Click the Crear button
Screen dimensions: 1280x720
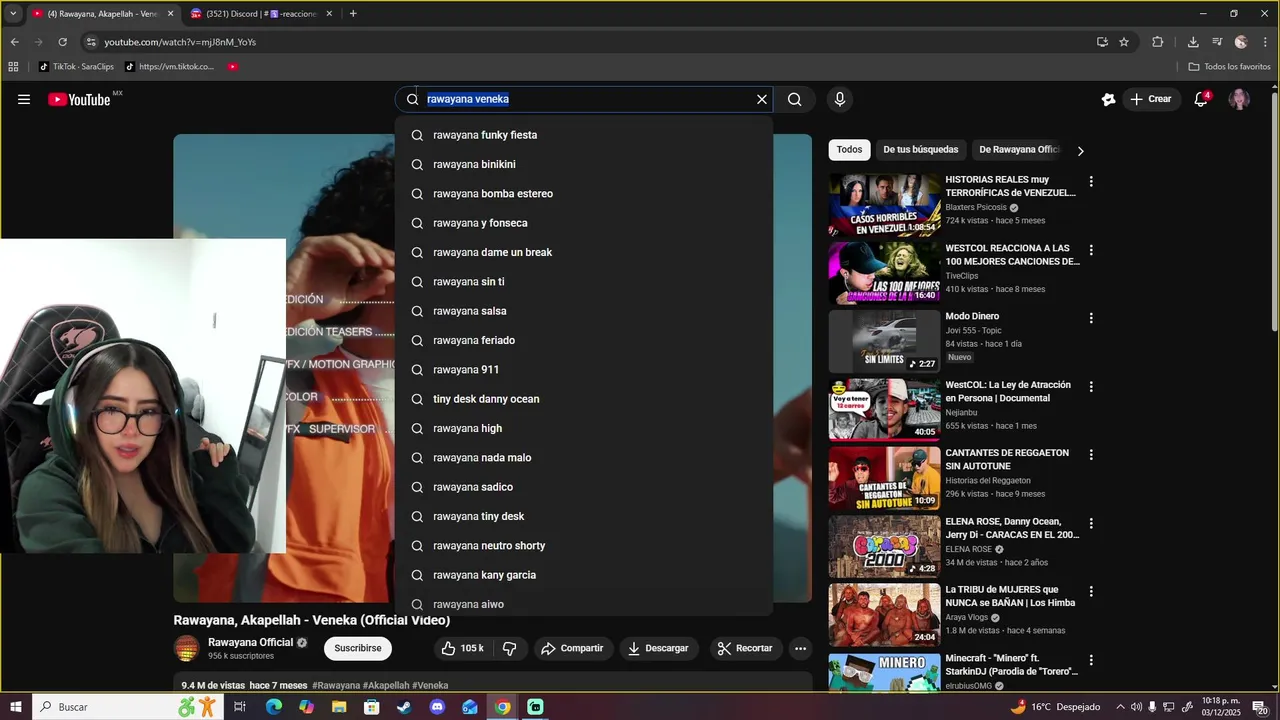point(1150,99)
